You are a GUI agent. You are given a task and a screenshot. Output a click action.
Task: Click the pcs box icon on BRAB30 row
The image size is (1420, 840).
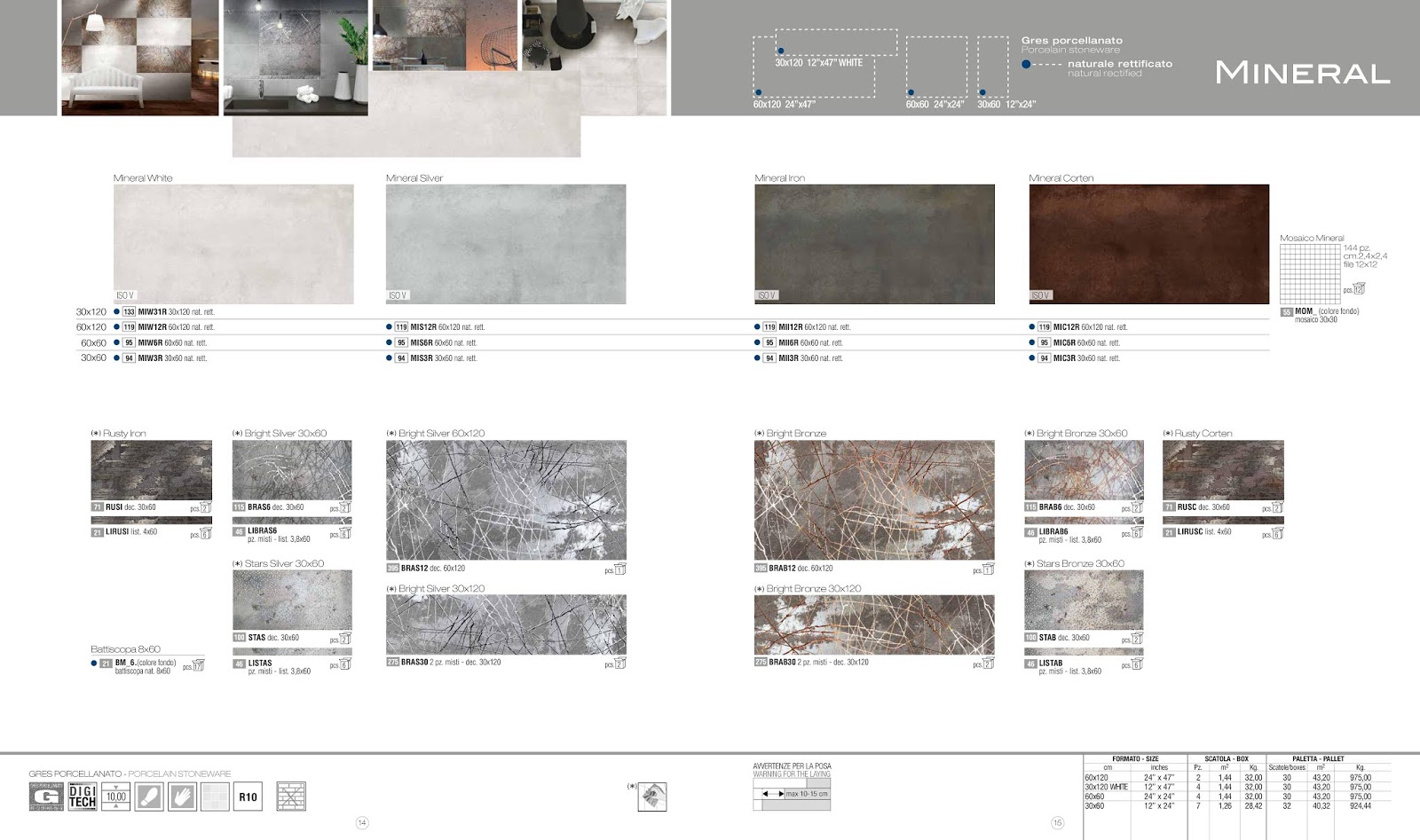(x=989, y=663)
